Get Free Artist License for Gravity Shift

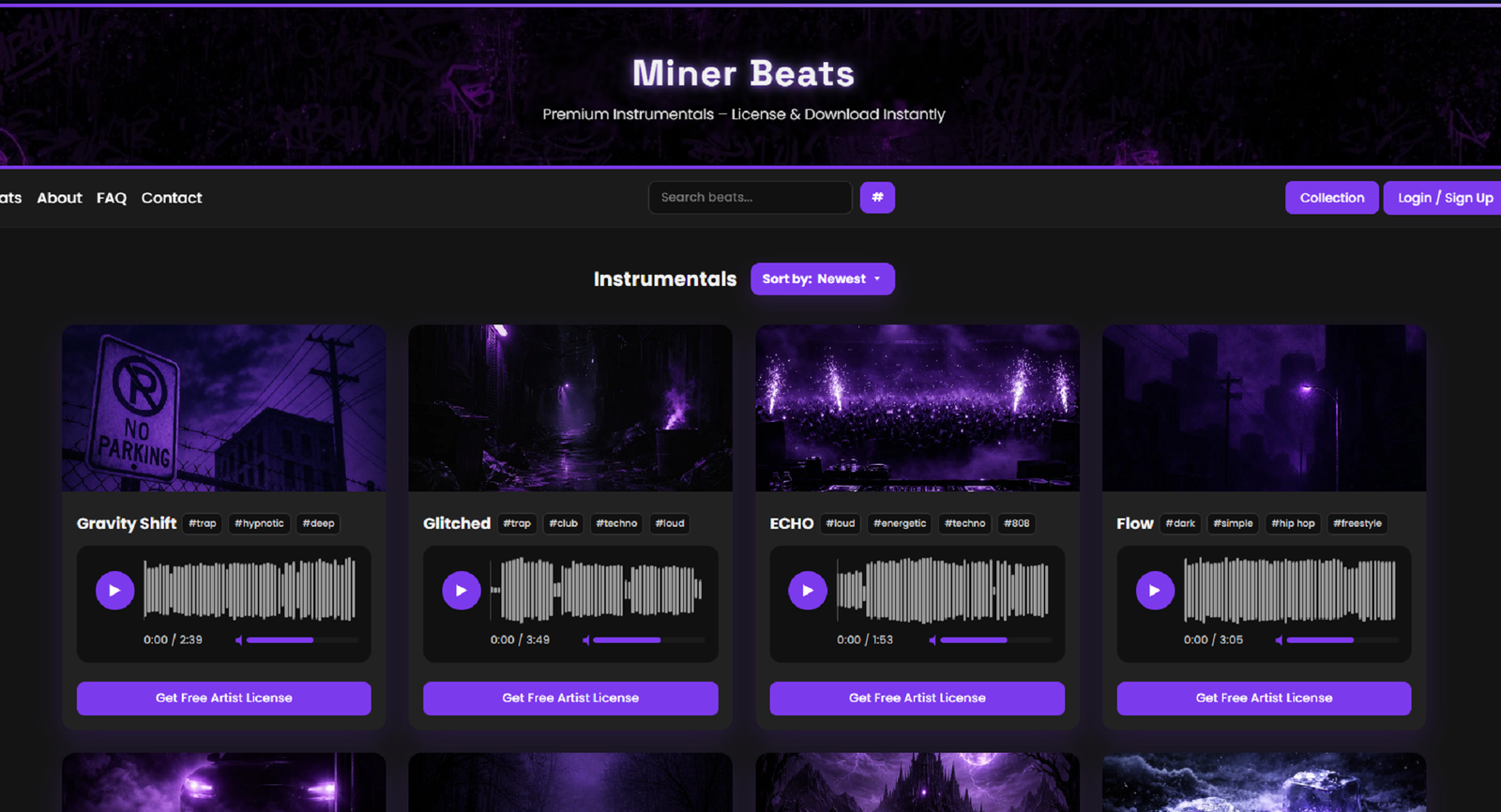(224, 699)
